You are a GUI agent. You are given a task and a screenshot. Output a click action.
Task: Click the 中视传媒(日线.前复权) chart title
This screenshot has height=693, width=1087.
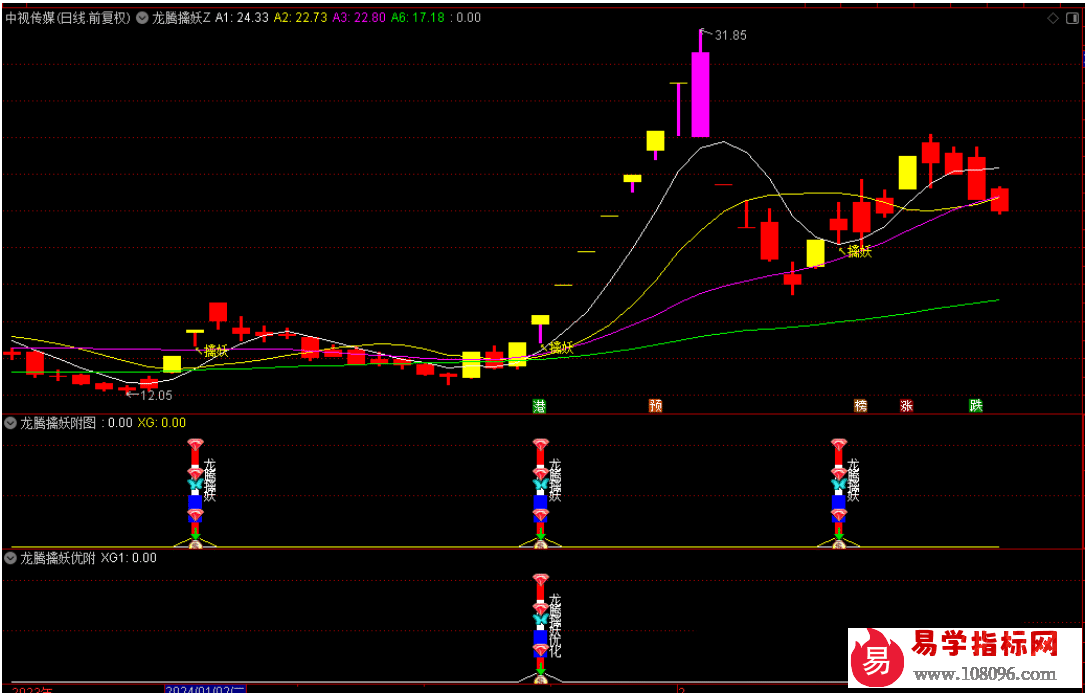pos(68,18)
